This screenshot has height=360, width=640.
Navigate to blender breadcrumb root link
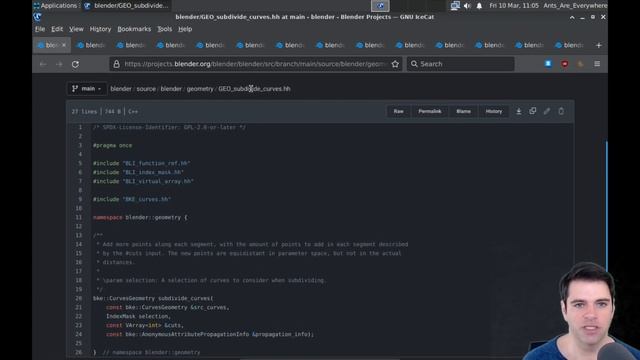[x=121, y=89]
